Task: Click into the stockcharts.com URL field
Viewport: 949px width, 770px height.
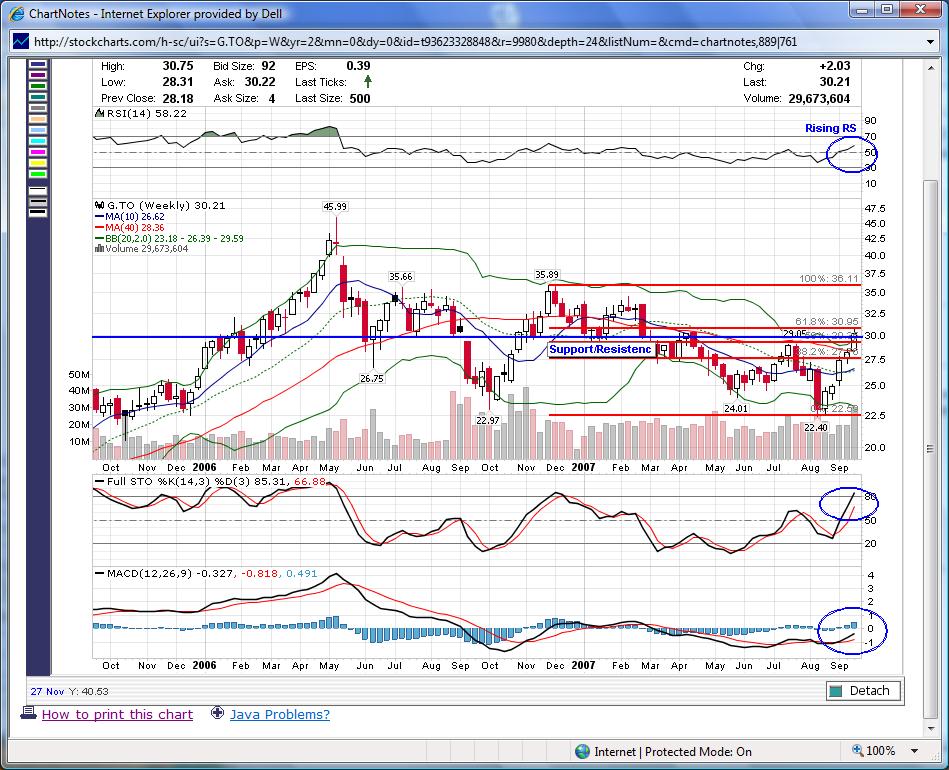Action: [450, 41]
